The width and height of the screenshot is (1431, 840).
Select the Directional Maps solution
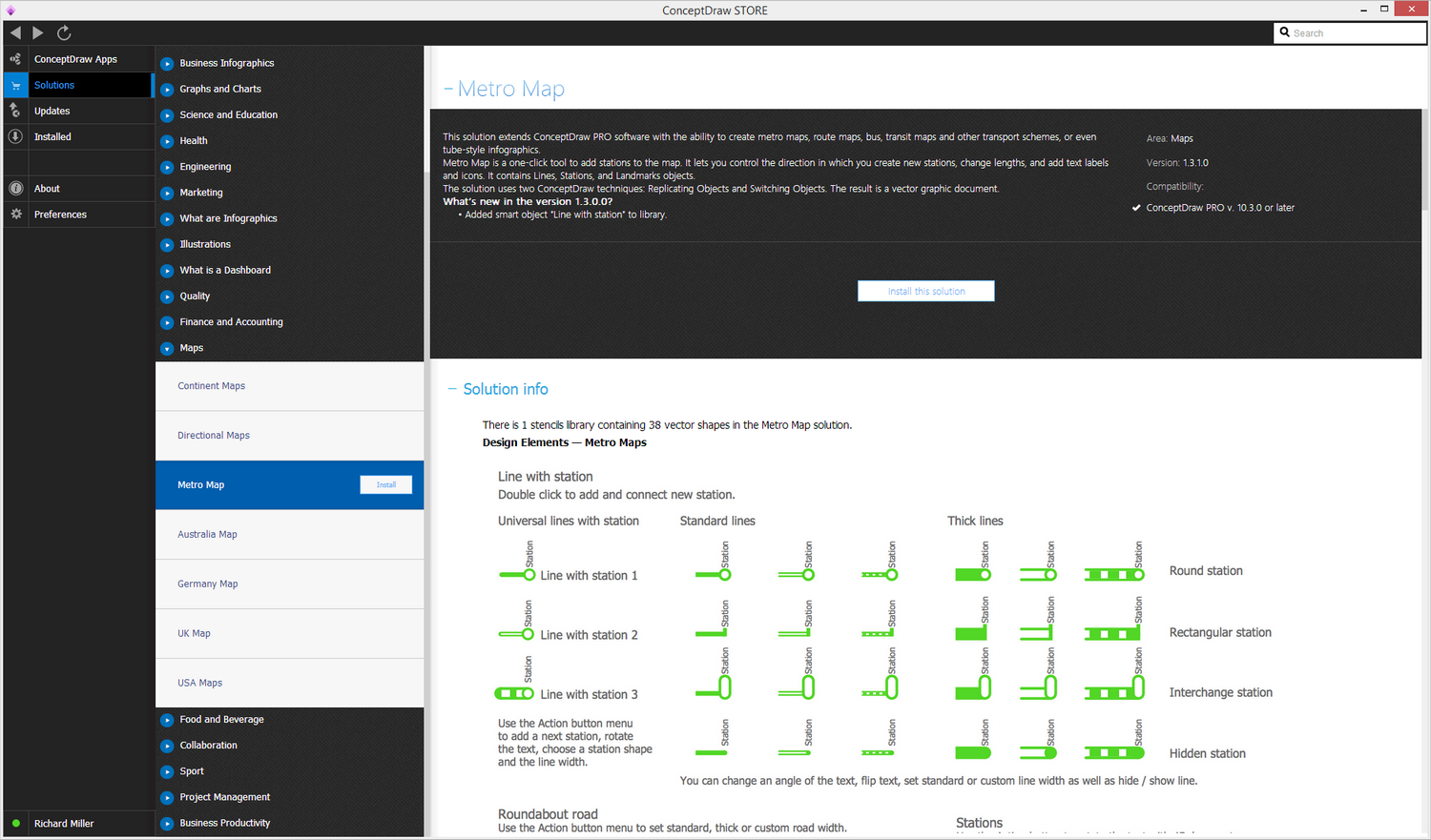click(x=289, y=436)
